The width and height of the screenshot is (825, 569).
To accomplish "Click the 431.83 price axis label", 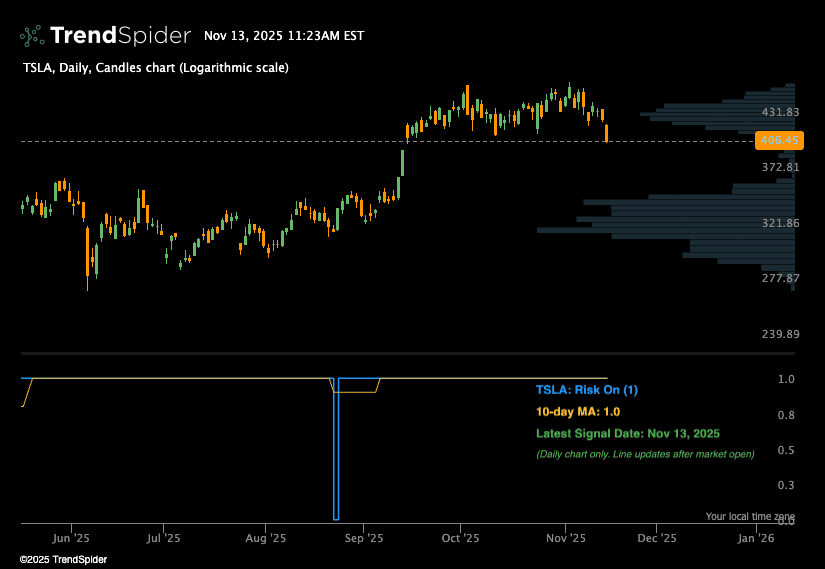I will click(780, 113).
